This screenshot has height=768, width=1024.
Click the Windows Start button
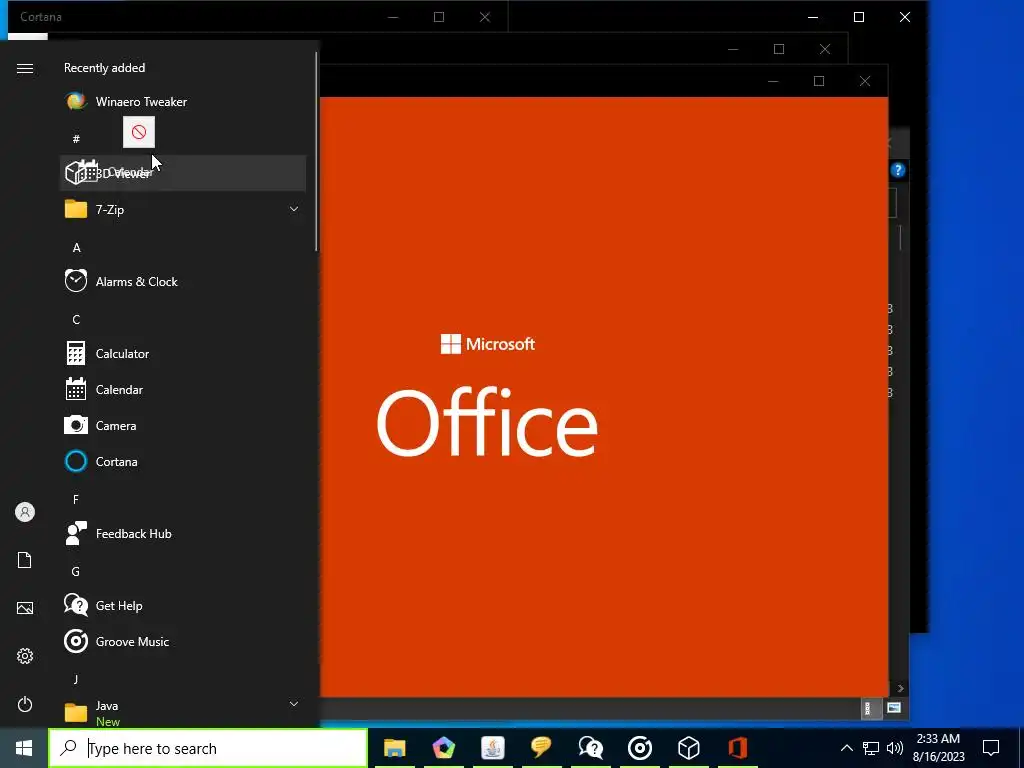24,748
